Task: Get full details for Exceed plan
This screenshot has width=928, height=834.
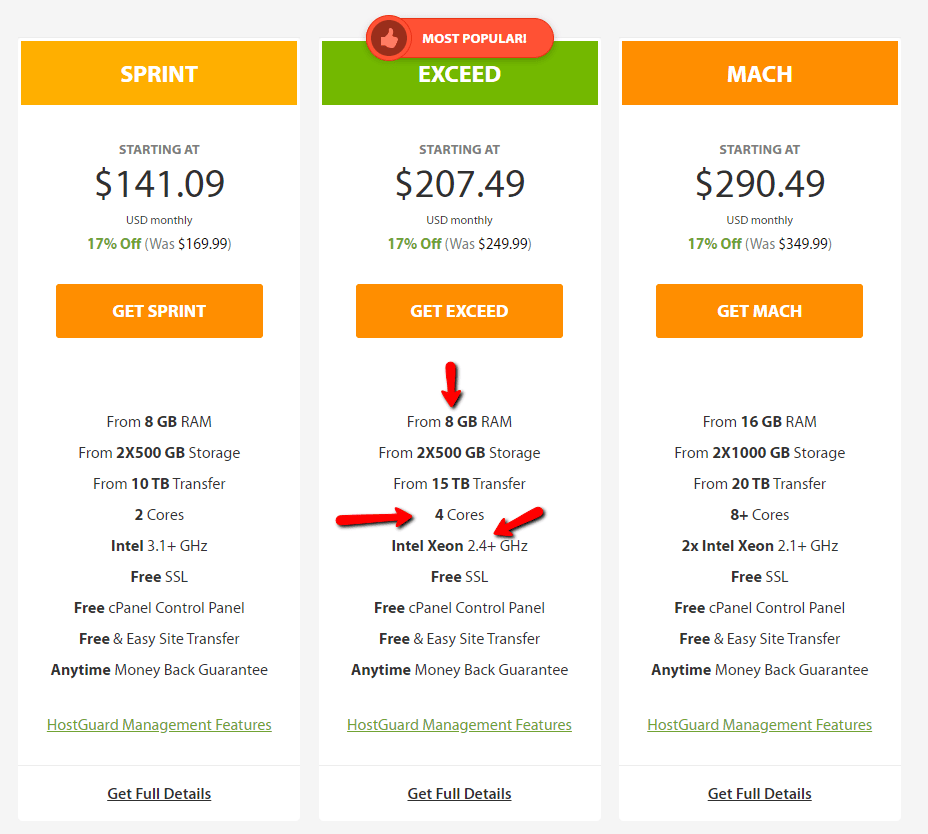Action: point(459,794)
